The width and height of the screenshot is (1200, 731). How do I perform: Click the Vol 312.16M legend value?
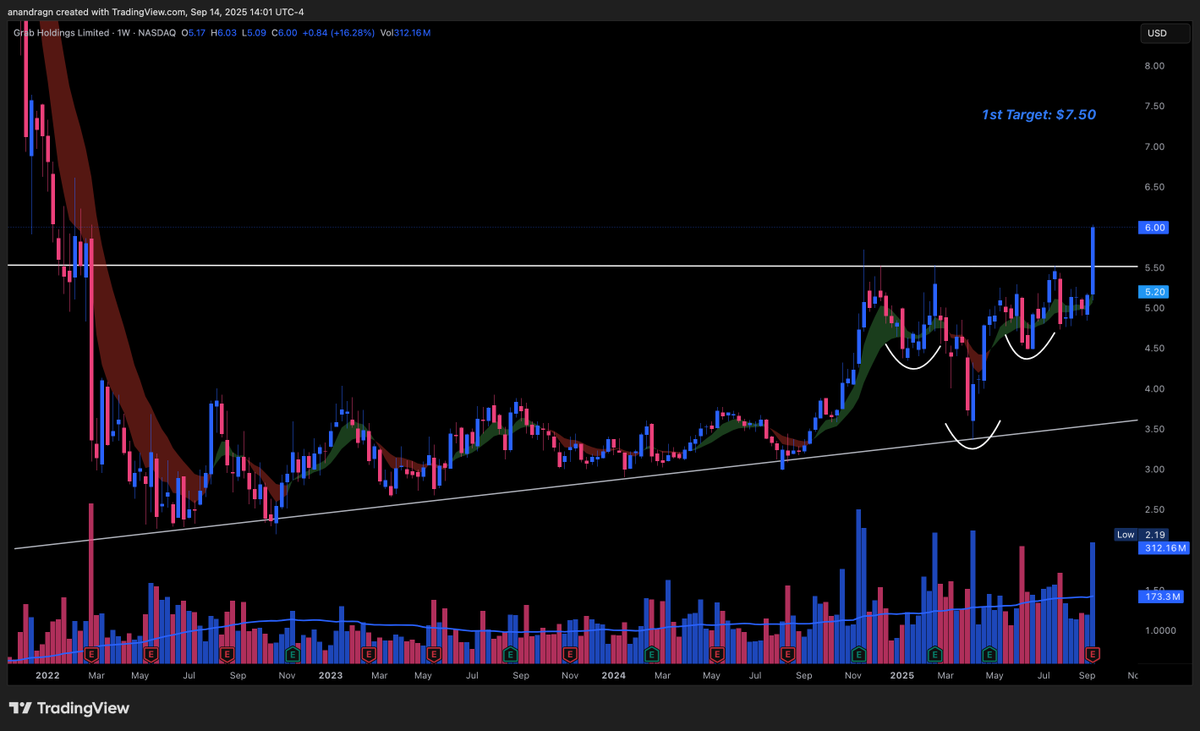[404, 33]
